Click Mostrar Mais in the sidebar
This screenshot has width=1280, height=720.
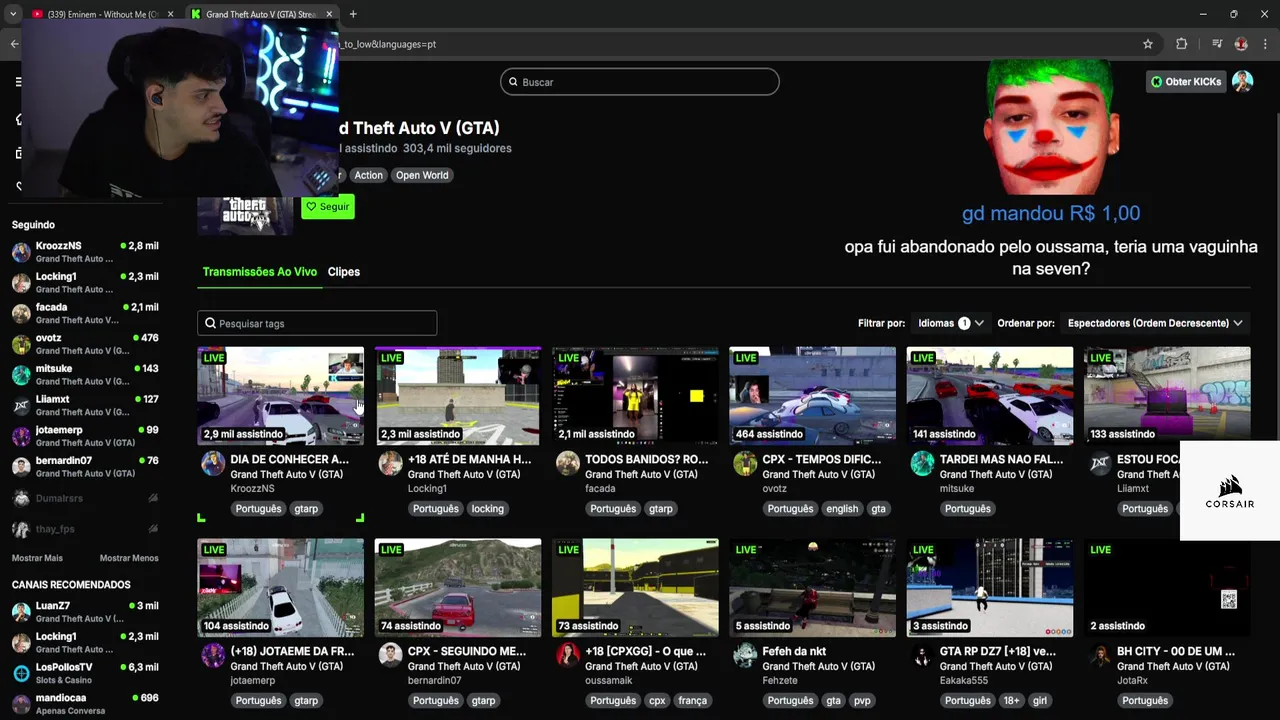(x=37, y=558)
